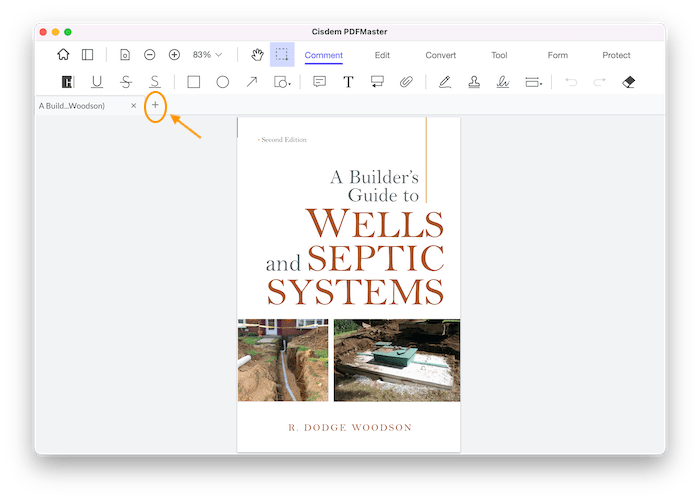Select the Text box tool
The image size is (700, 500).
pyautogui.click(x=348, y=82)
